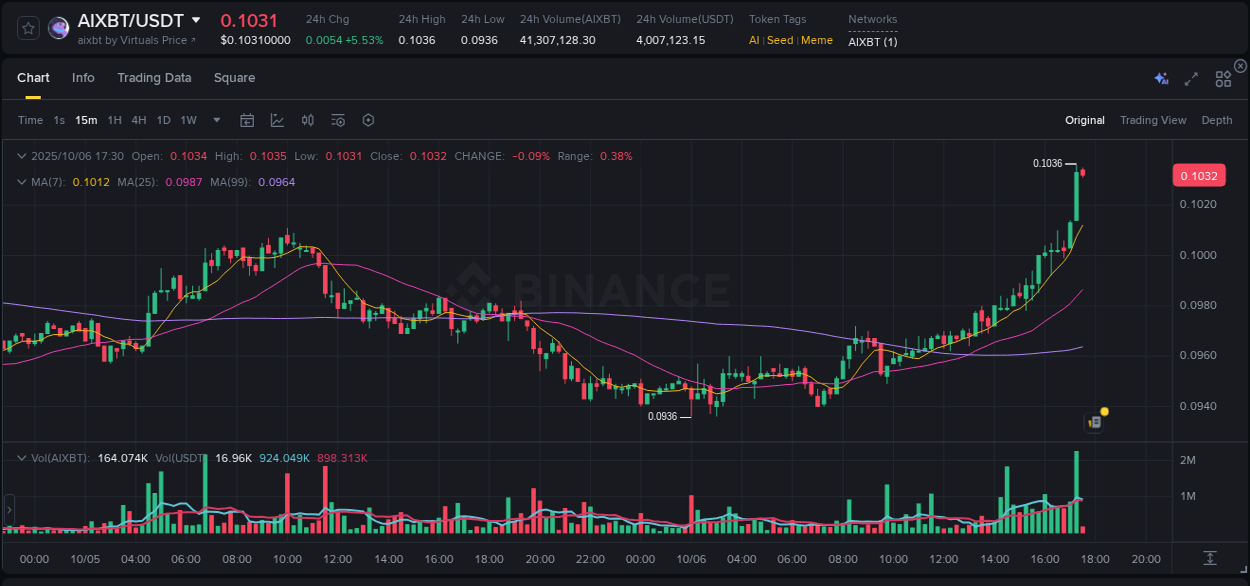Open the chart style selector icon
This screenshot has height=586, width=1250.
(x=277, y=119)
